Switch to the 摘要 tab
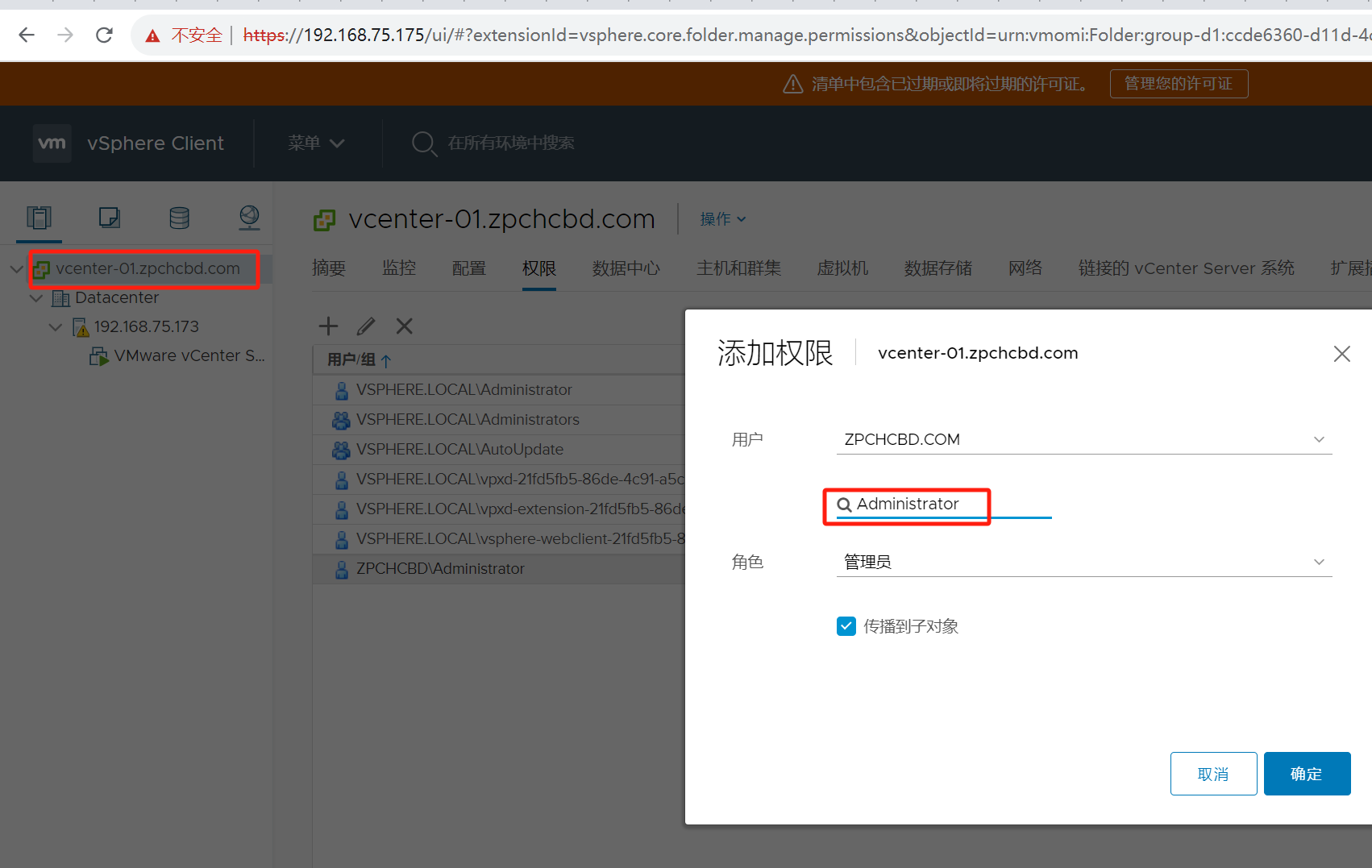The width and height of the screenshot is (1372, 868). pyautogui.click(x=329, y=268)
